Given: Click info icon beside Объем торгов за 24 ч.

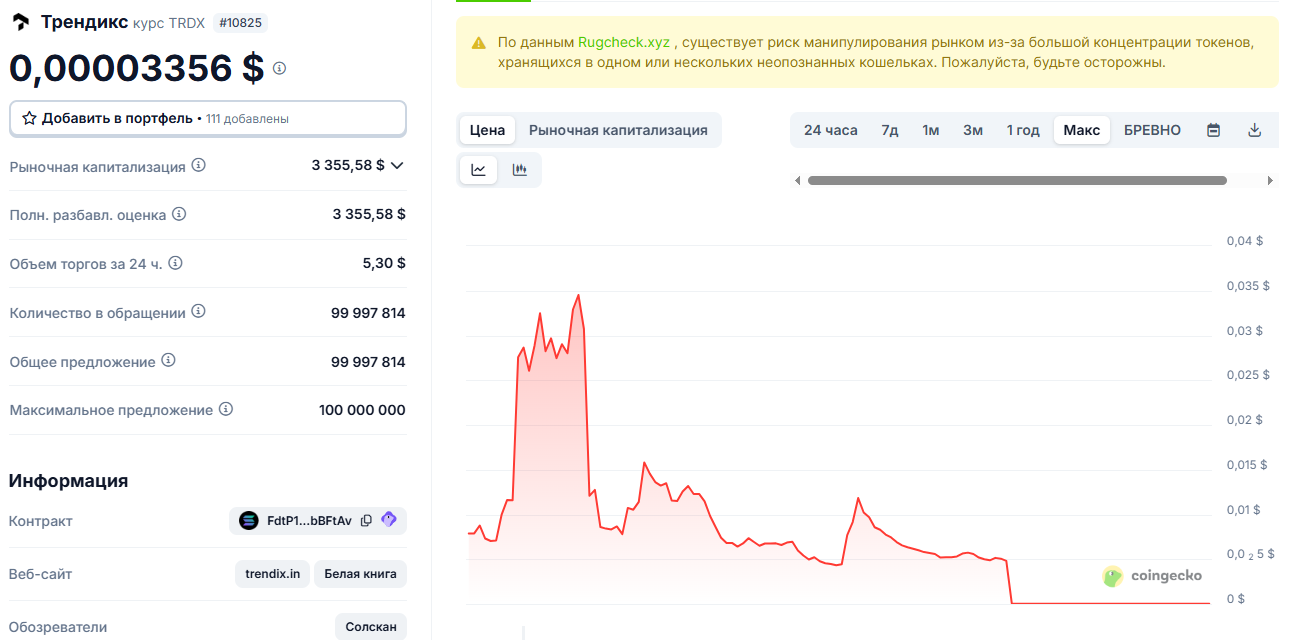Looking at the screenshot, I should click(x=175, y=263).
